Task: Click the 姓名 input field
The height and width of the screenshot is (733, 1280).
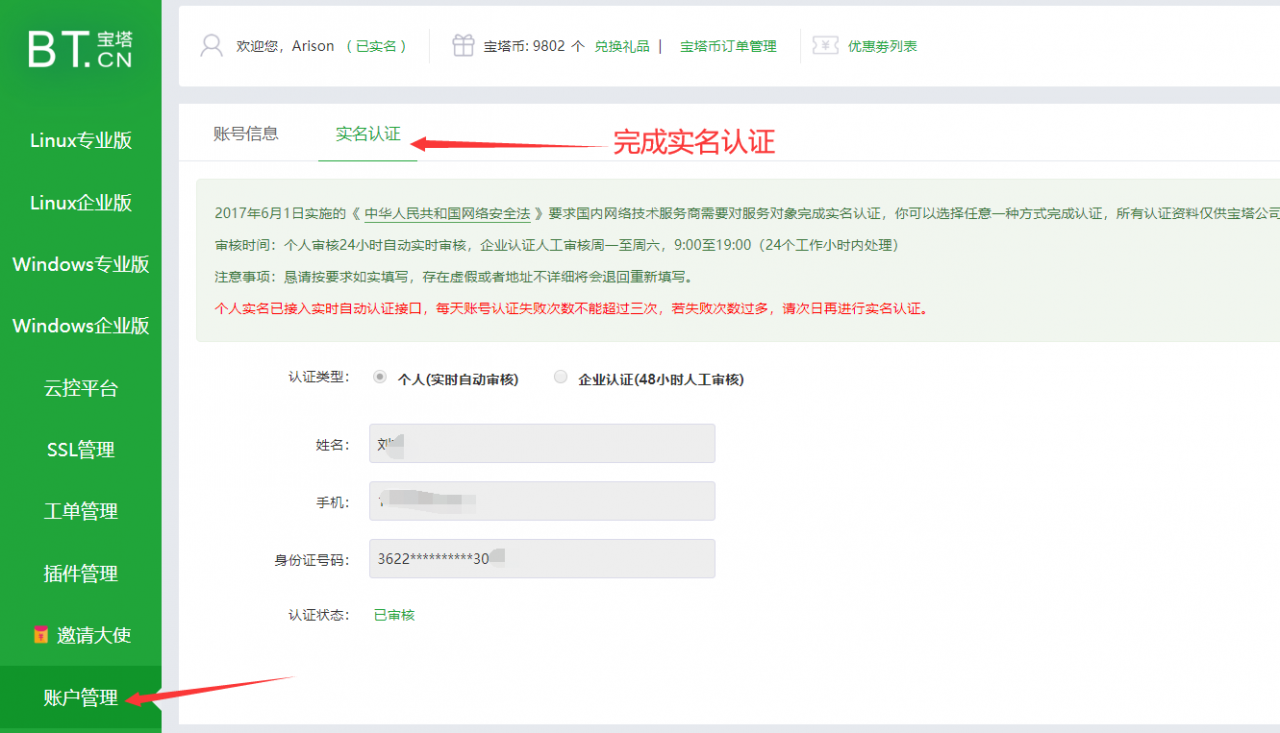Action: [x=542, y=443]
